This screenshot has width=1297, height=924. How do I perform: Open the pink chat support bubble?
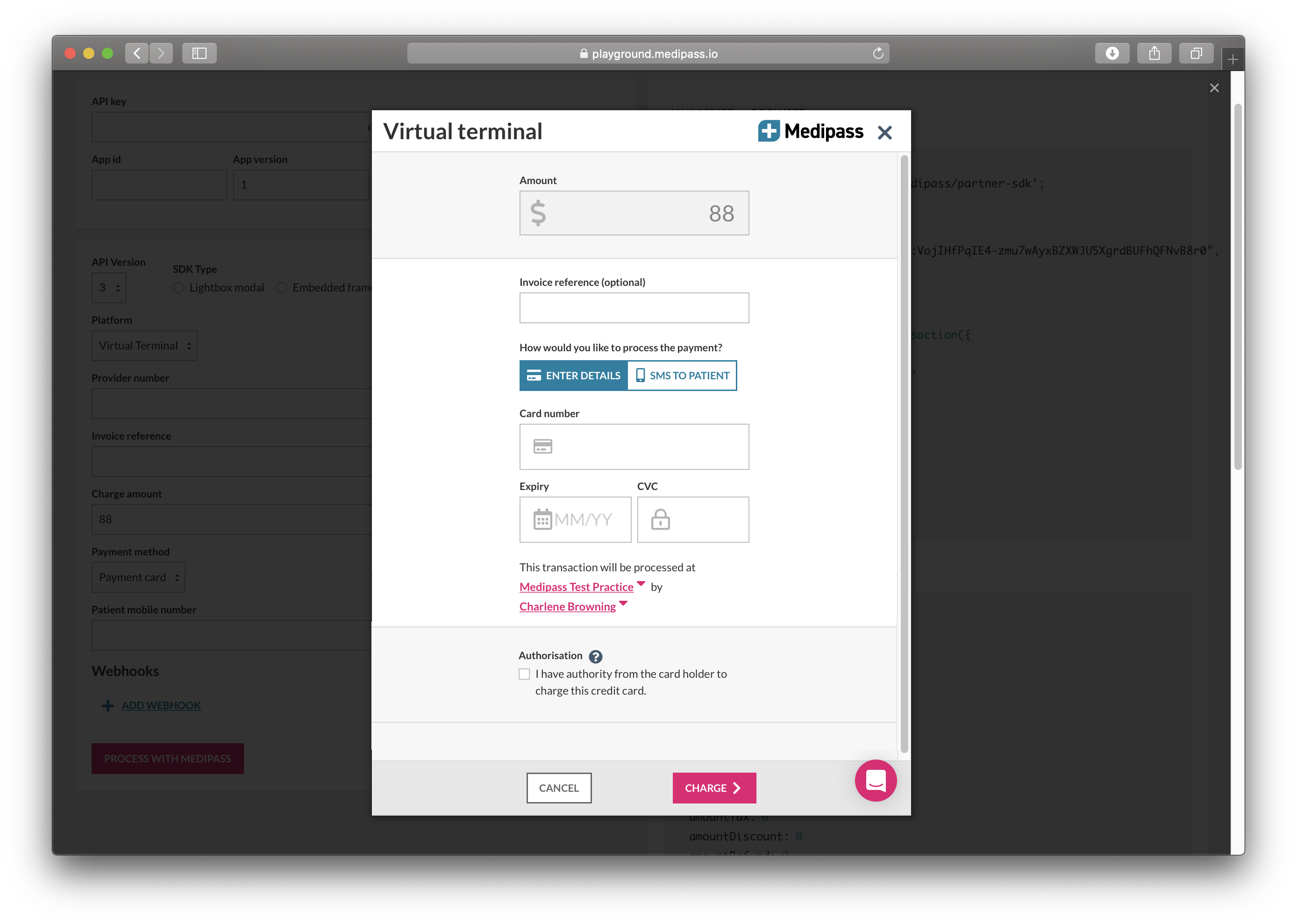tap(875, 781)
